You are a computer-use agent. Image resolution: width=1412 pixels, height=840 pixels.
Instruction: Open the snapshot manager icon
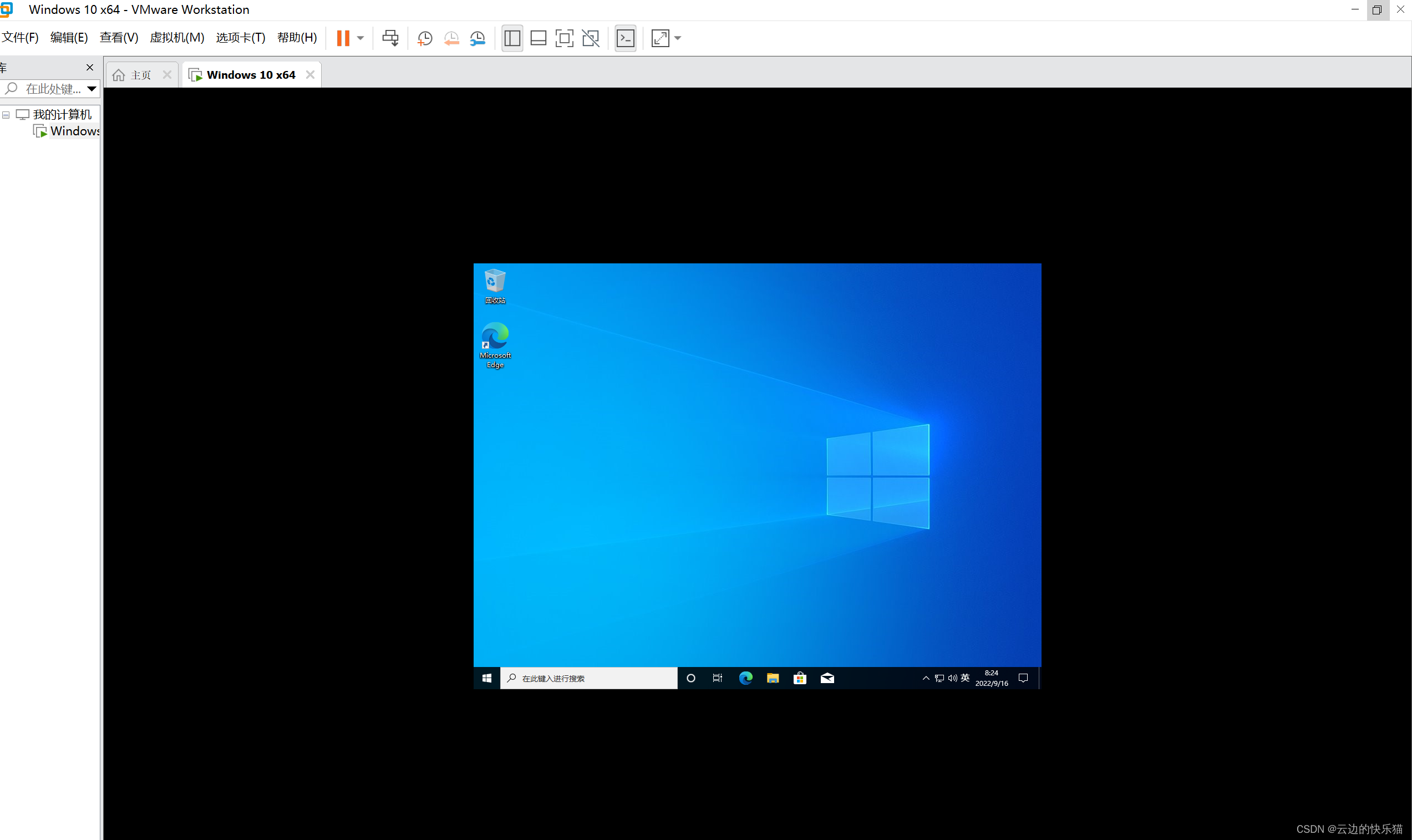pyautogui.click(x=478, y=38)
